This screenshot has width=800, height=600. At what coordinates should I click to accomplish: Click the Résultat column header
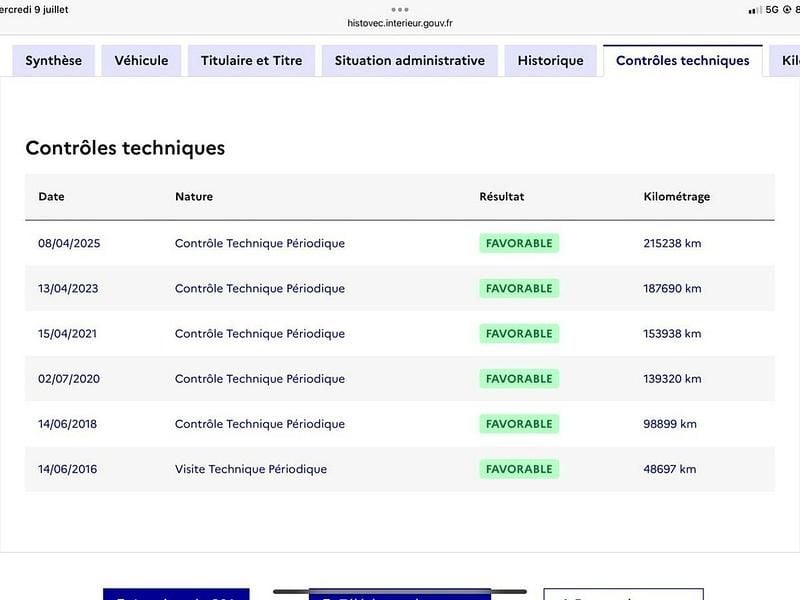[x=501, y=197]
